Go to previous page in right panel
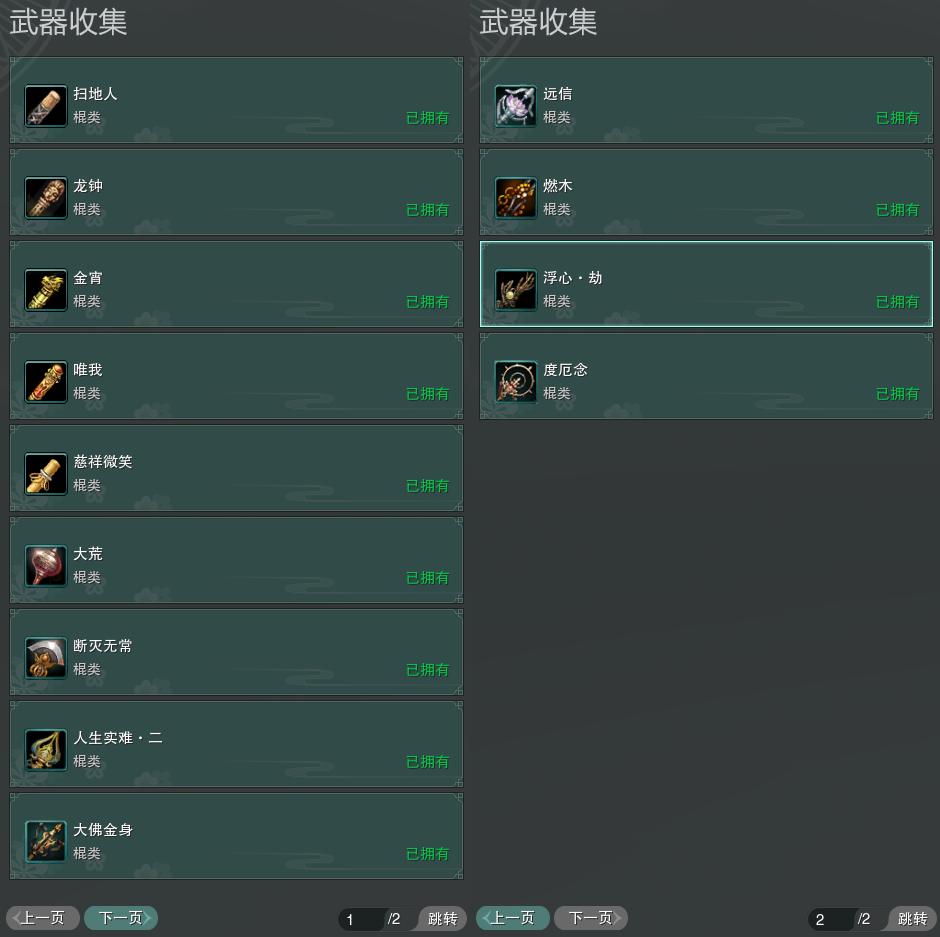Viewport: 940px width, 937px height. point(513,918)
